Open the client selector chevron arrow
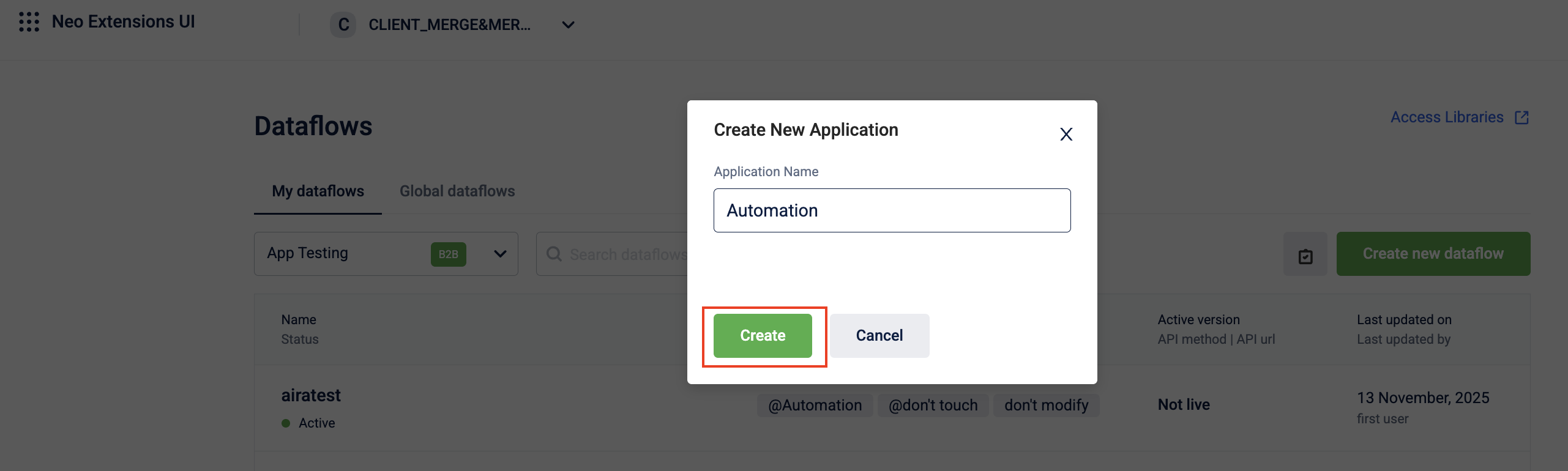1568x471 pixels. tap(568, 25)
